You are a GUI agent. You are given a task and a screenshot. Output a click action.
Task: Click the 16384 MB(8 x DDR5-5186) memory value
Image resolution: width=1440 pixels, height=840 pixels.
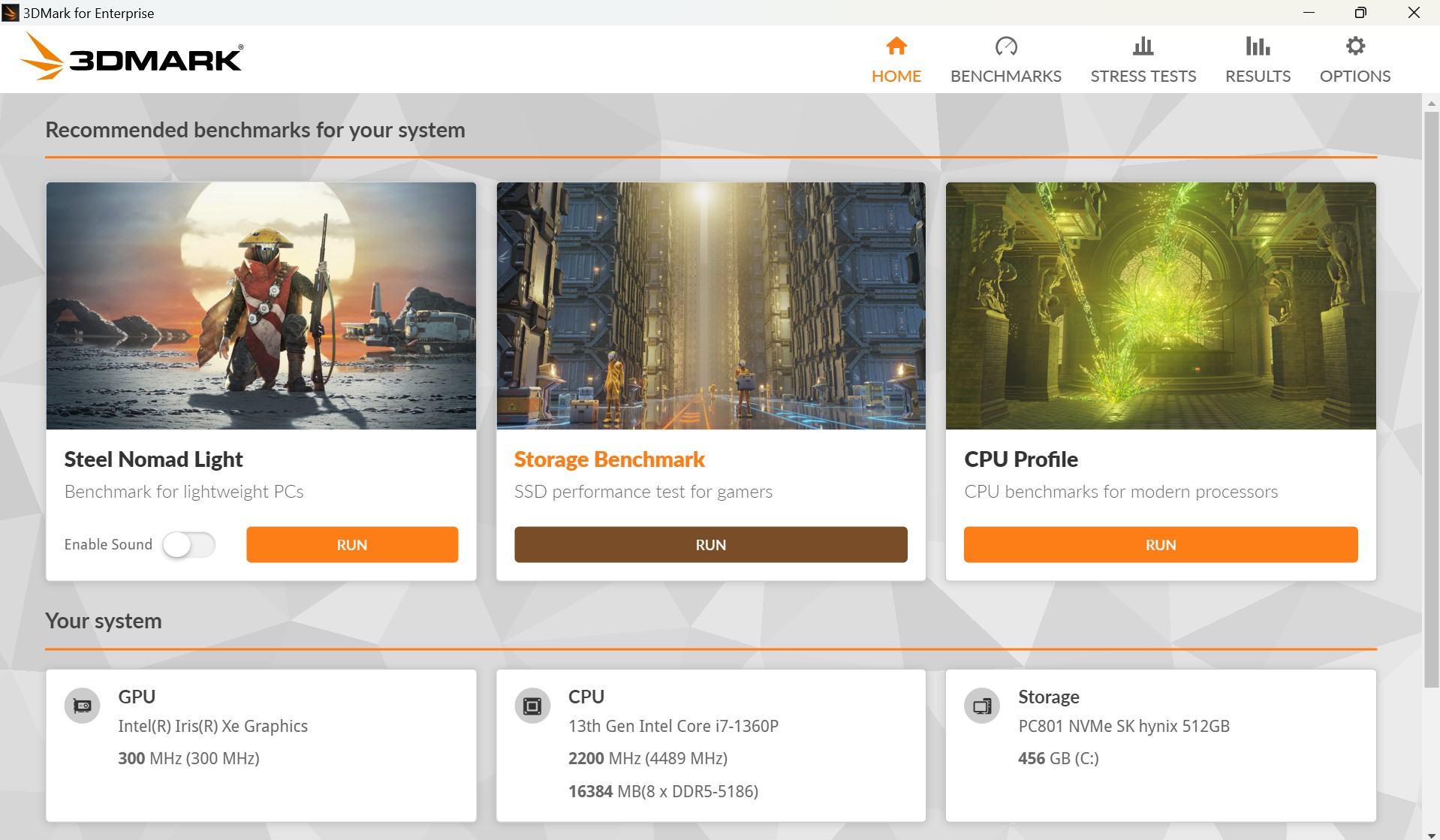[664, 791]
